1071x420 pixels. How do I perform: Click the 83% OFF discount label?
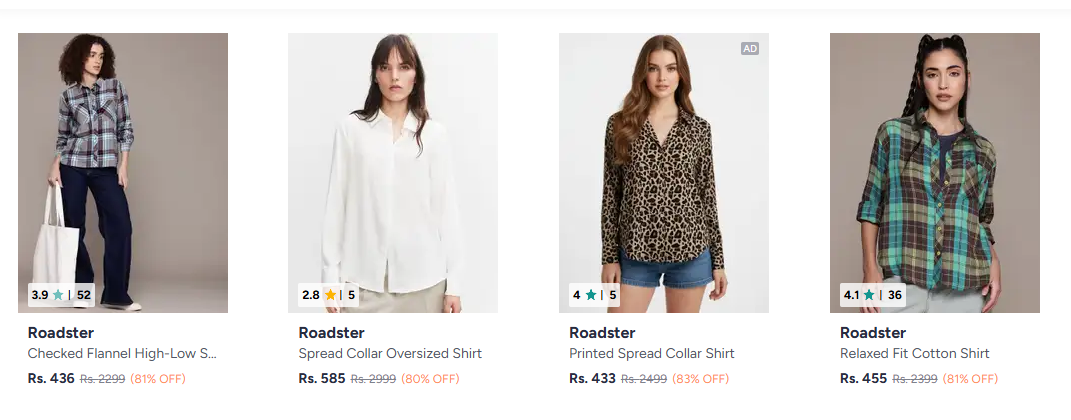tap(701, 380)
